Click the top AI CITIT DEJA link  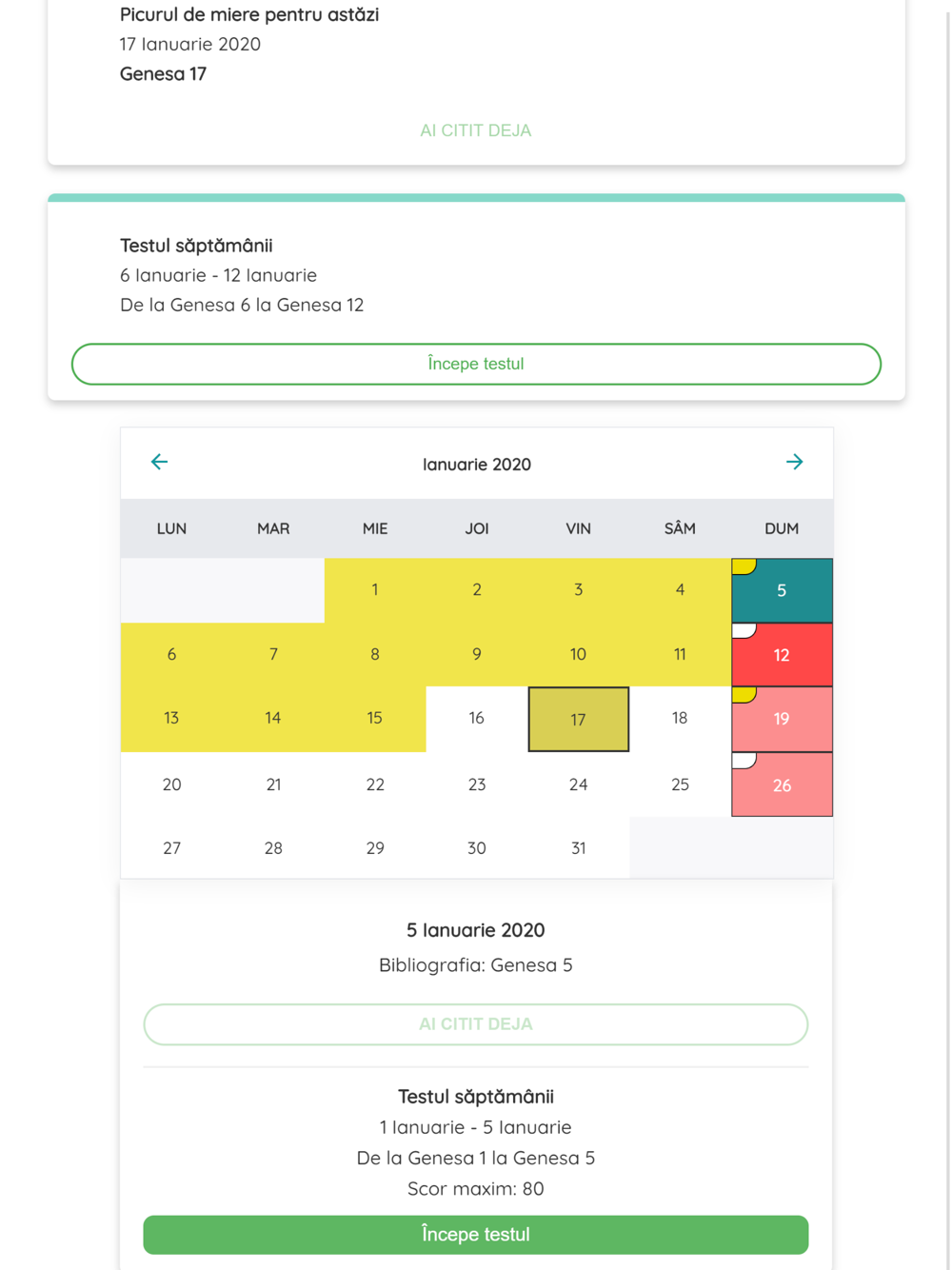475,130
